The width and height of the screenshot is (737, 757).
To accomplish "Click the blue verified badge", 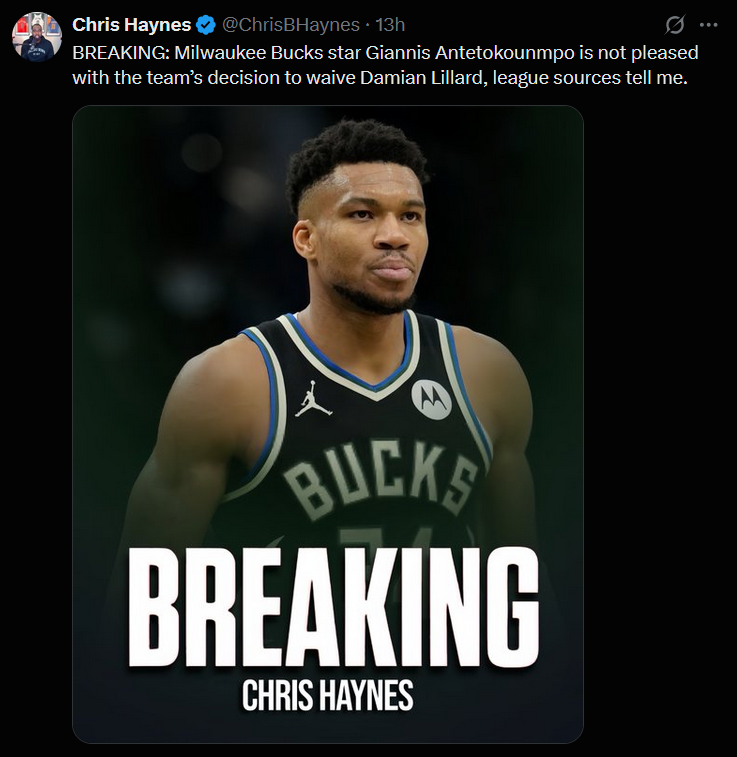I will pos(207,25).
